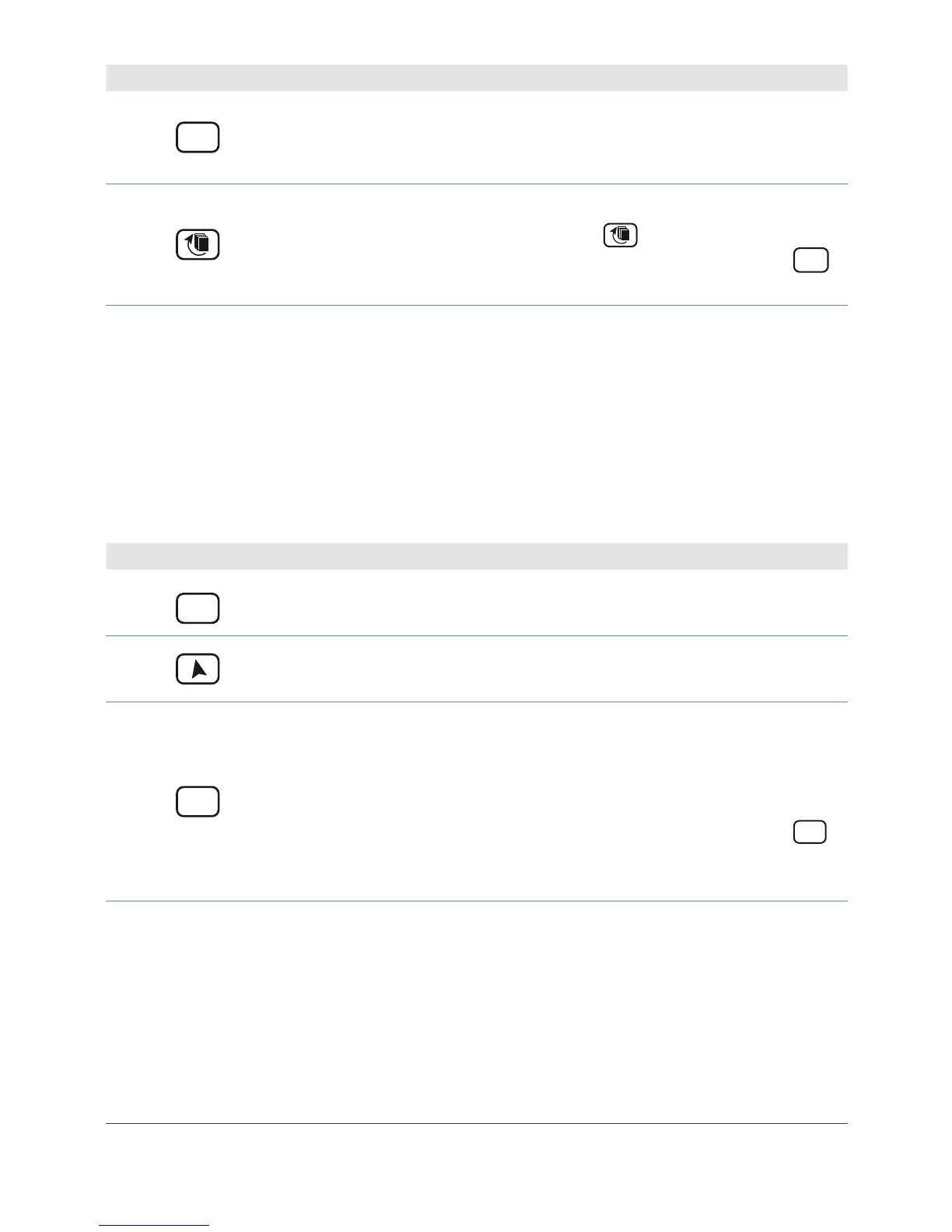Click small blank key right of inline page-rotate icon
This screenshot has width=952, height=1232.
click(811, 261)
